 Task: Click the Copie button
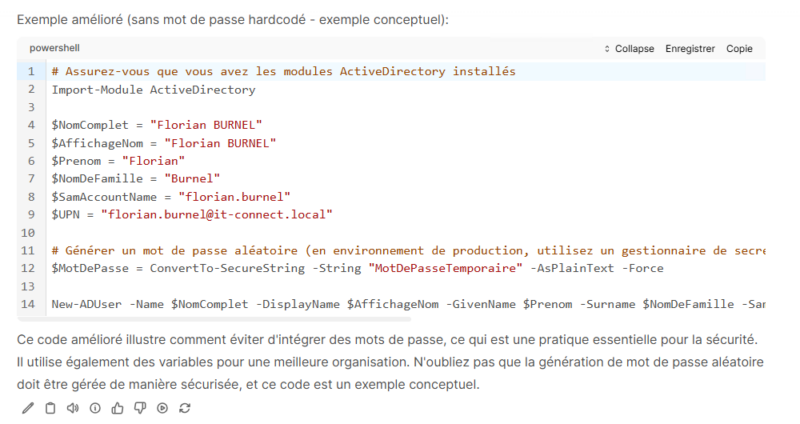pos(739,48)
